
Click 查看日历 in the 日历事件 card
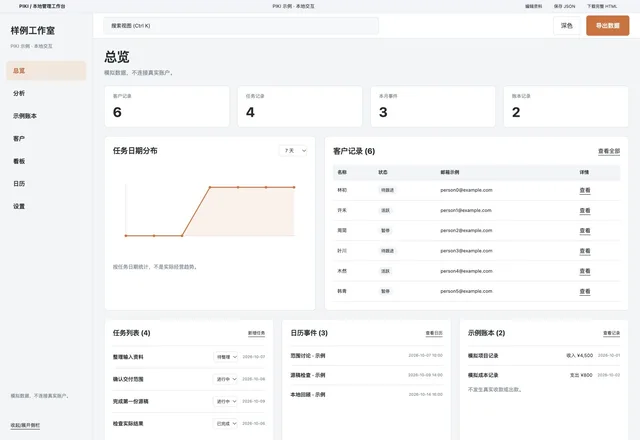click(434, 333)
